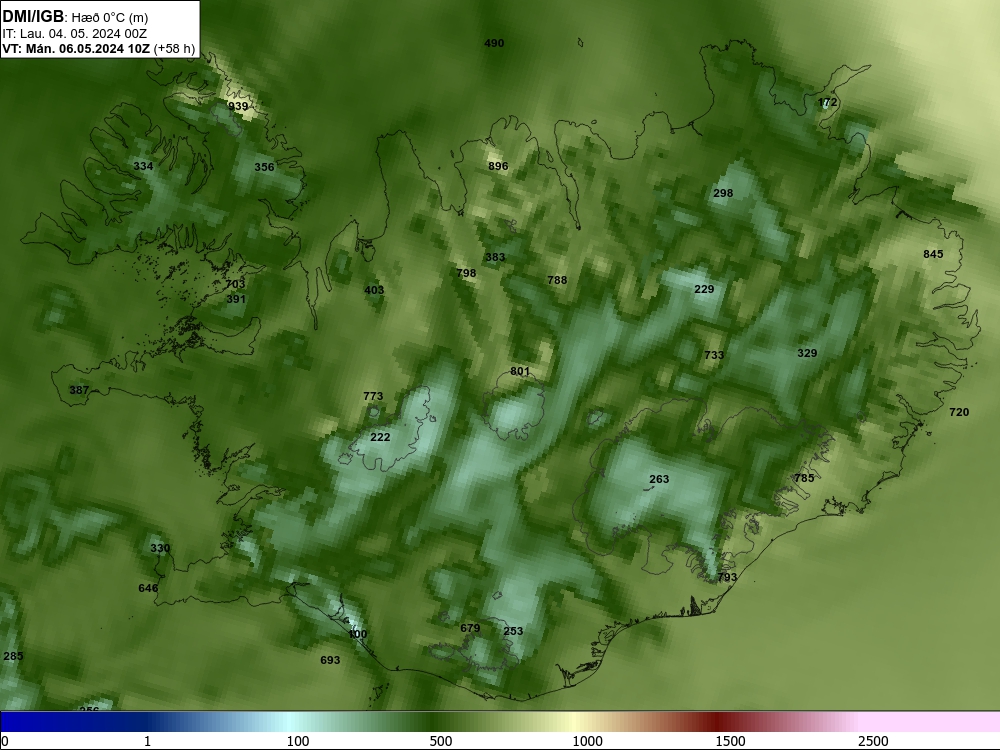
Task: Click the 1 tick on the color scale
Action: point(147,741)
